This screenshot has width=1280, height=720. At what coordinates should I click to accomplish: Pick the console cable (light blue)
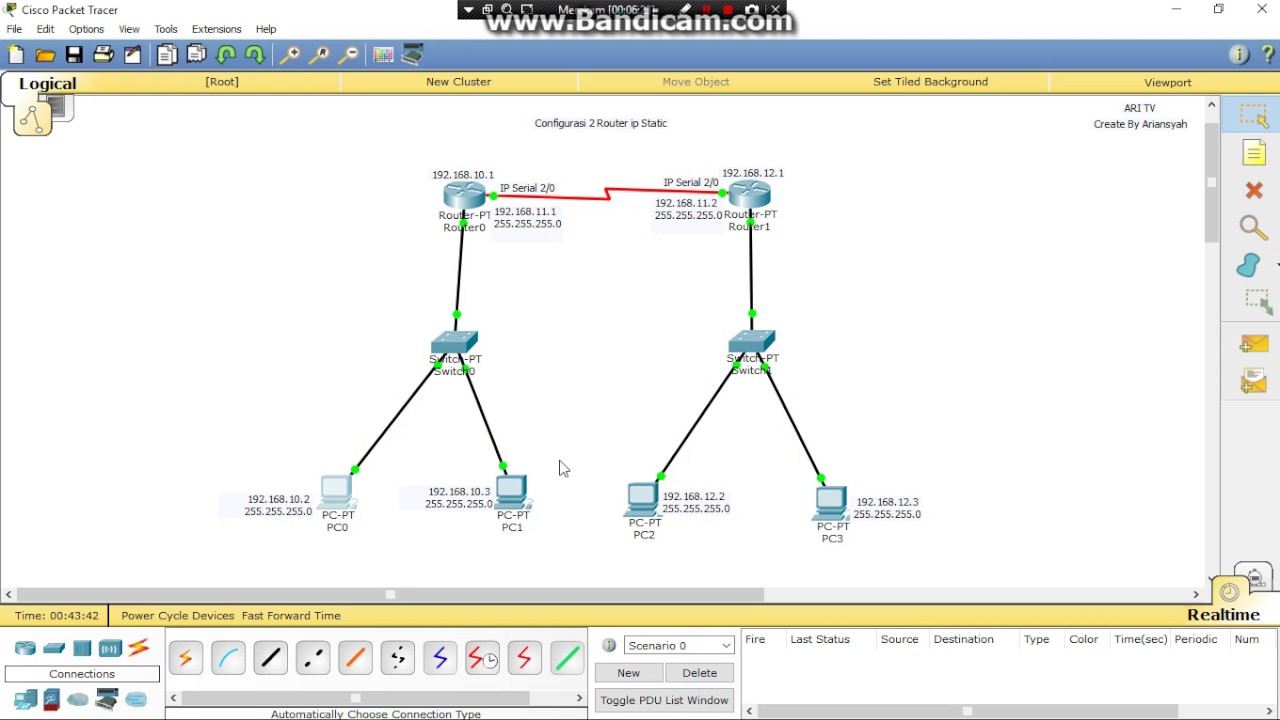(228, 658)
